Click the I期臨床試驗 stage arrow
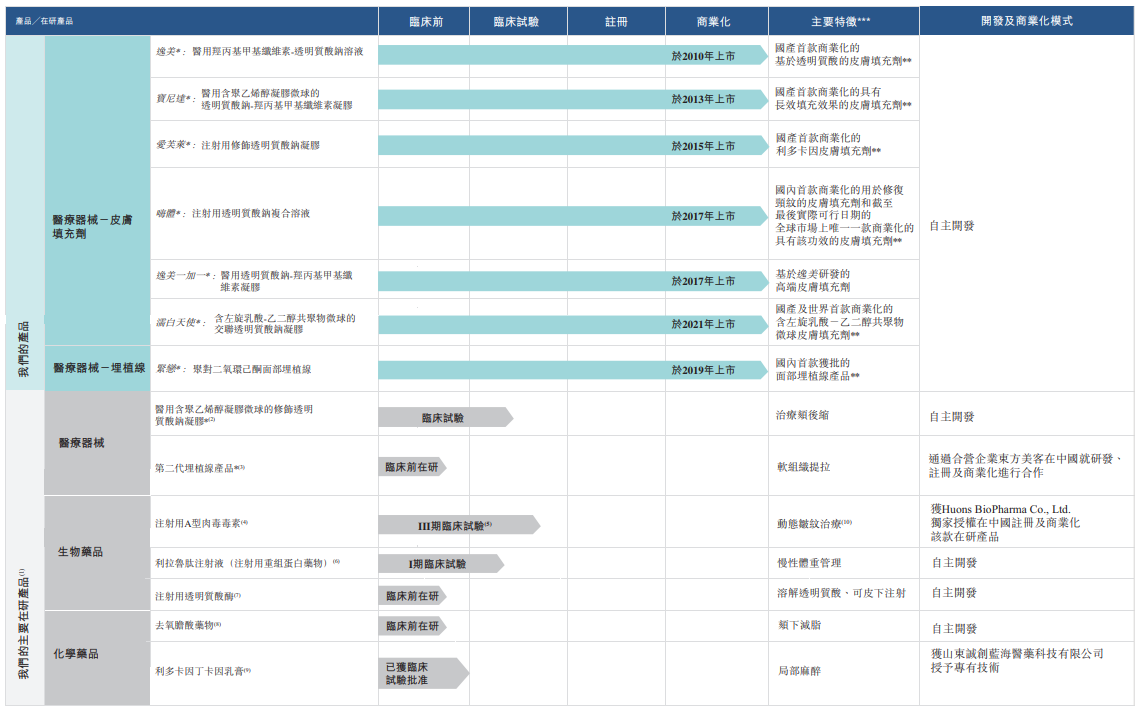The height and width of the screenshot is (706, 1143). tap(440, 563)
